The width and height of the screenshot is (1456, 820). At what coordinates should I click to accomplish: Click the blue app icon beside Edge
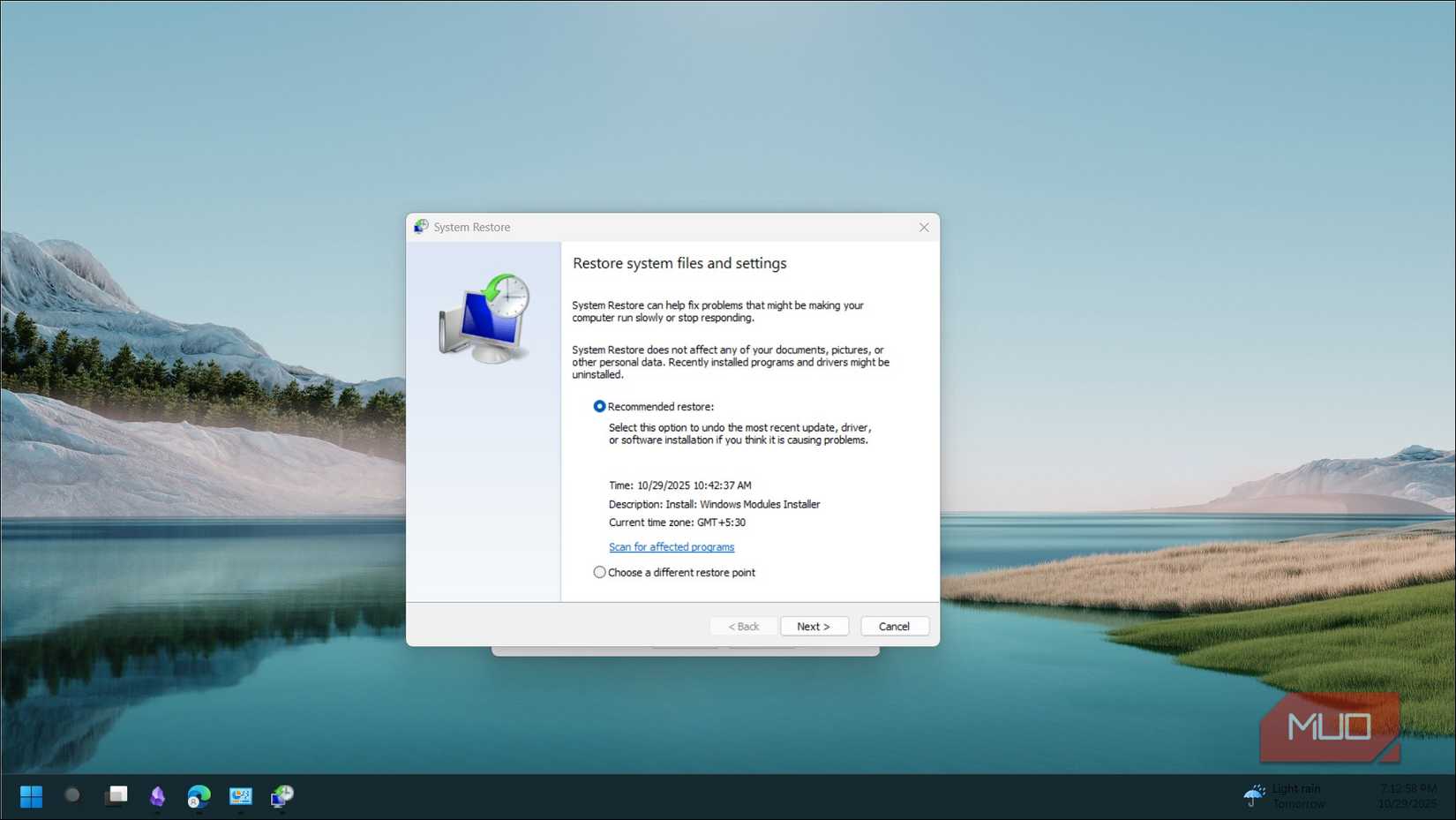[241, 796]
